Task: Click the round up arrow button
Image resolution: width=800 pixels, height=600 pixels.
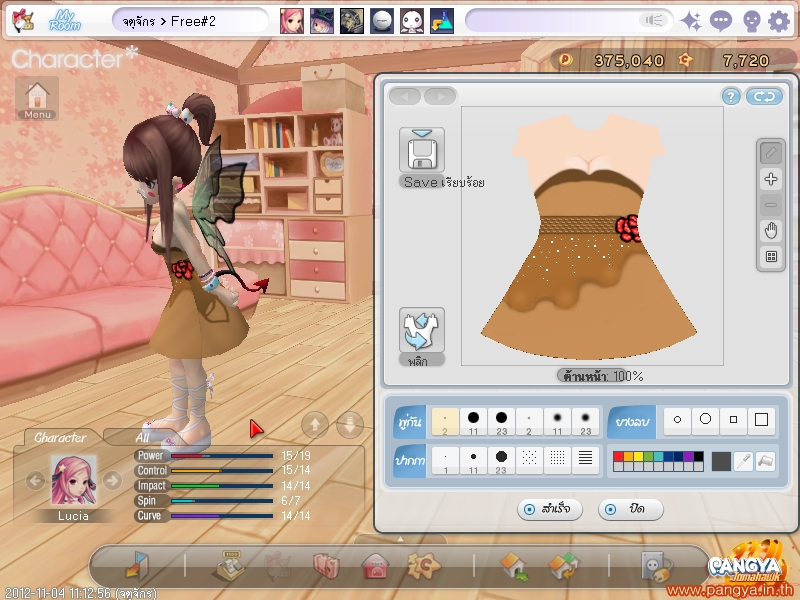Action: point(315,424)
